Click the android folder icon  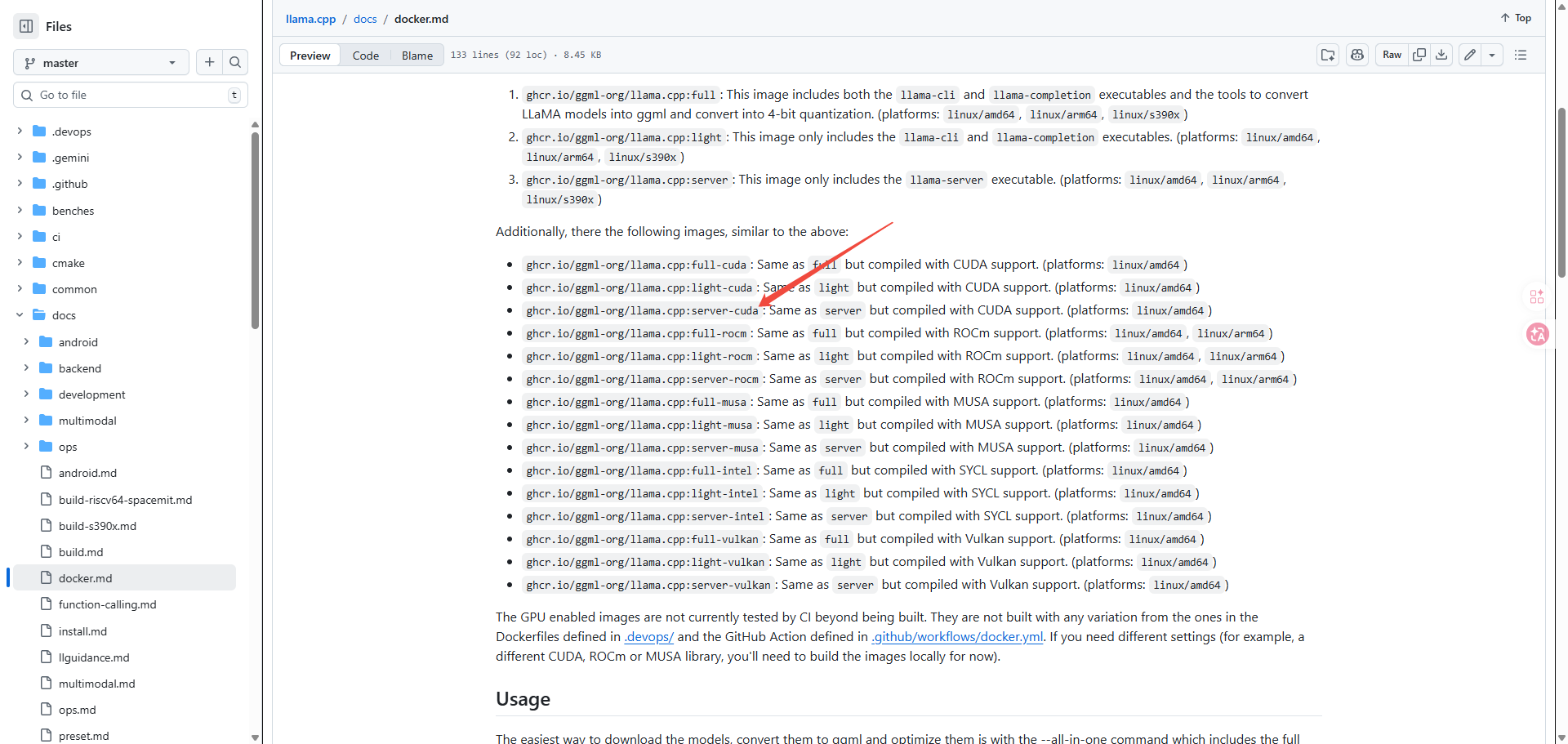[x=46, y=341]
